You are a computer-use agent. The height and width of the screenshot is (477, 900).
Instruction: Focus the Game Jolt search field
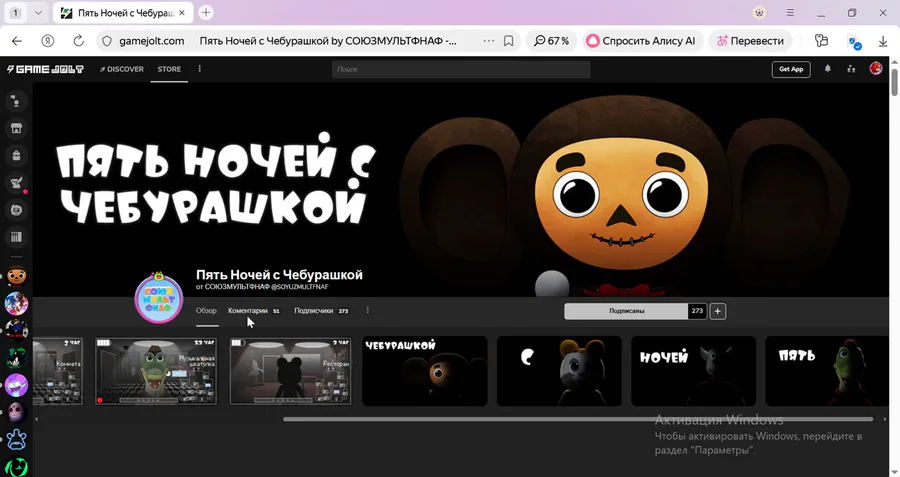point(461,69)
